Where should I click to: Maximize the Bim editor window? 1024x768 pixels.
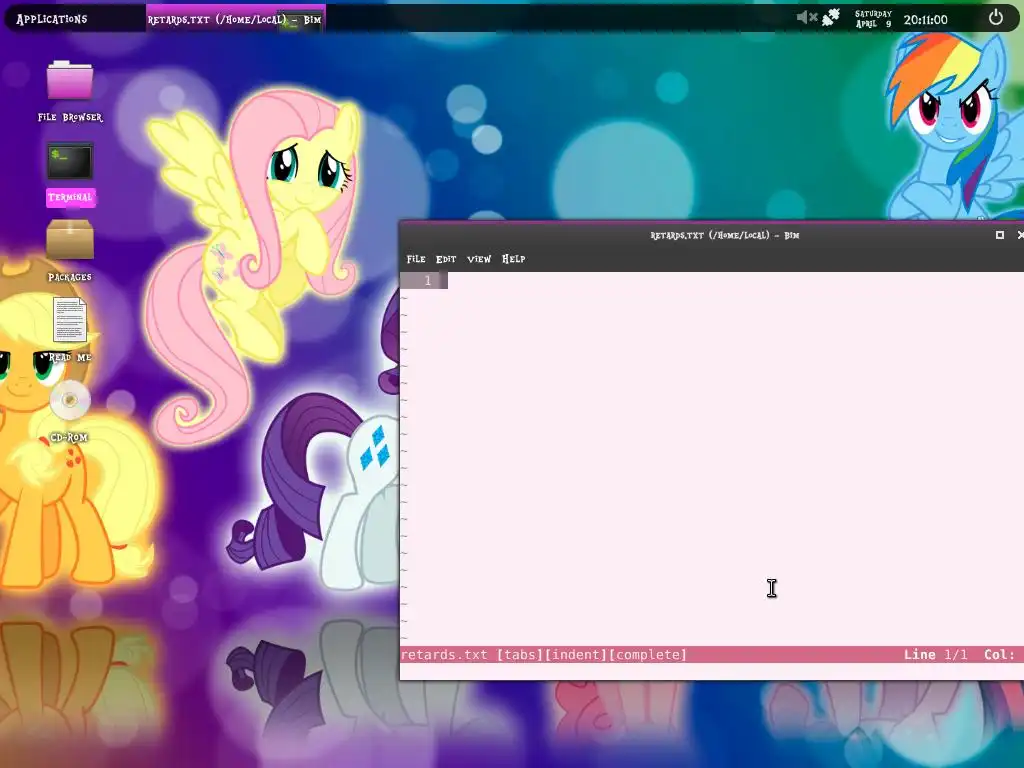pyautogui.click(x=999, y=234)
